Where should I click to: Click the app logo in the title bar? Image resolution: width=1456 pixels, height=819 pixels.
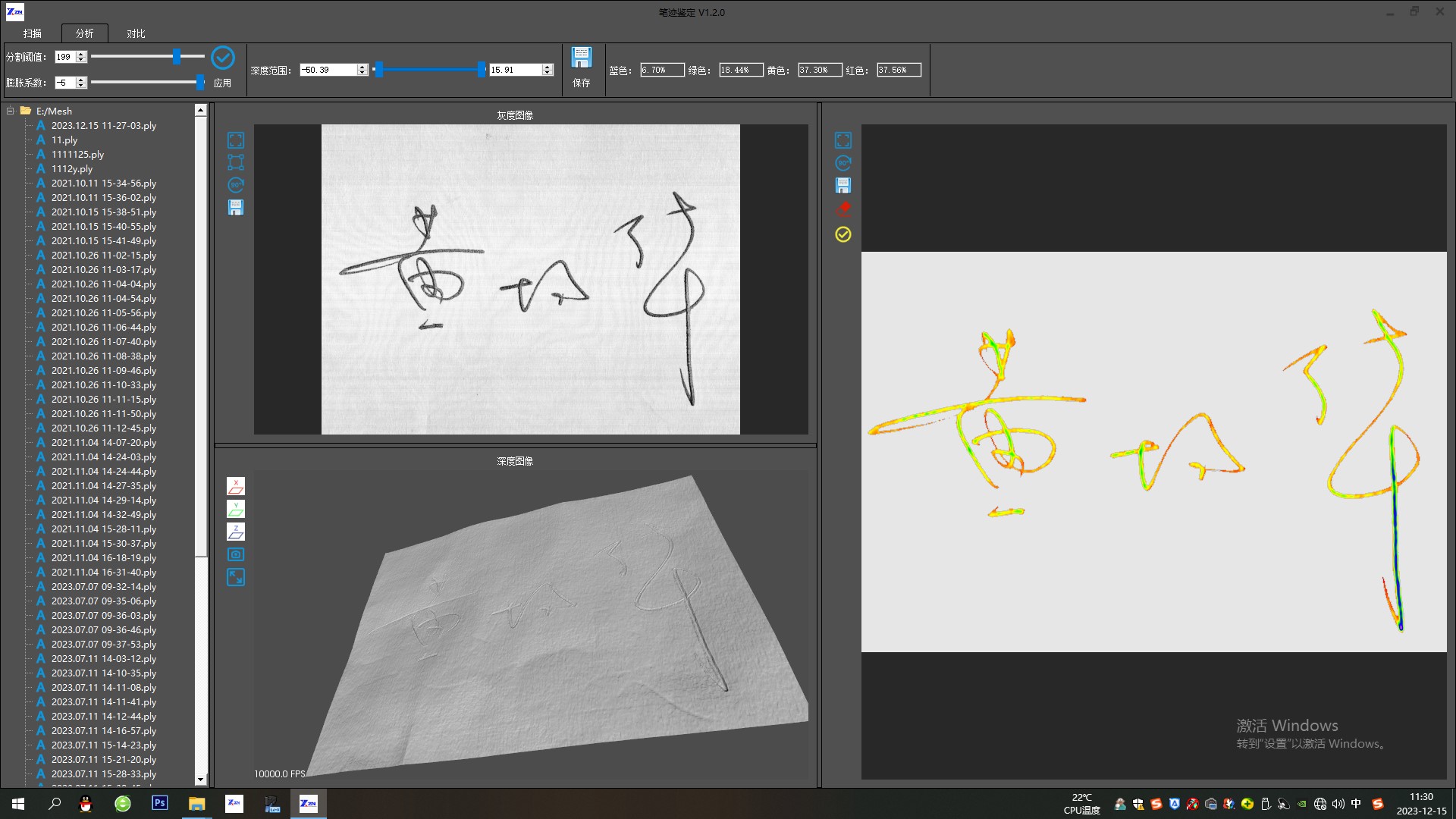coord(14,12)
